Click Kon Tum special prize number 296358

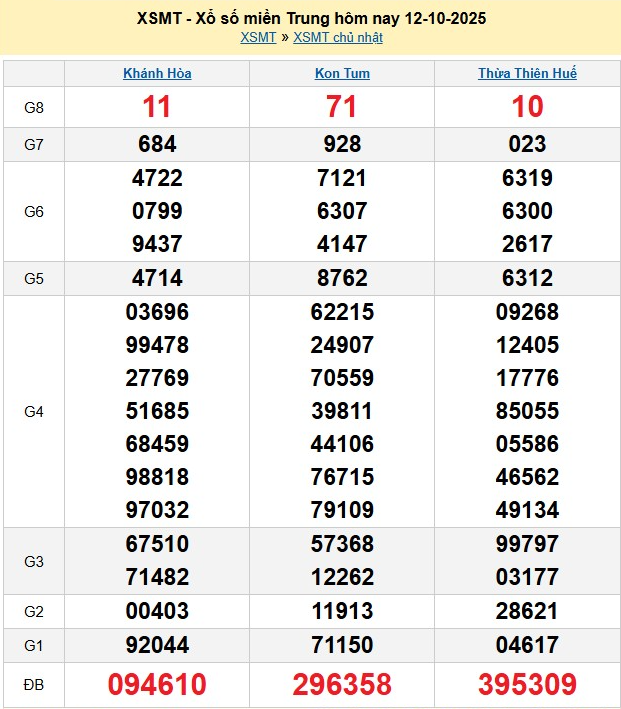tap(342, 684)
